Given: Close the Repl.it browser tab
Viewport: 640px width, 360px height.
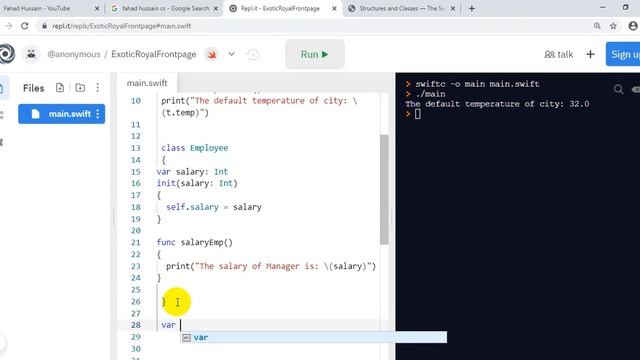Looking at the screenshot, I should click(x=334, y=8).
